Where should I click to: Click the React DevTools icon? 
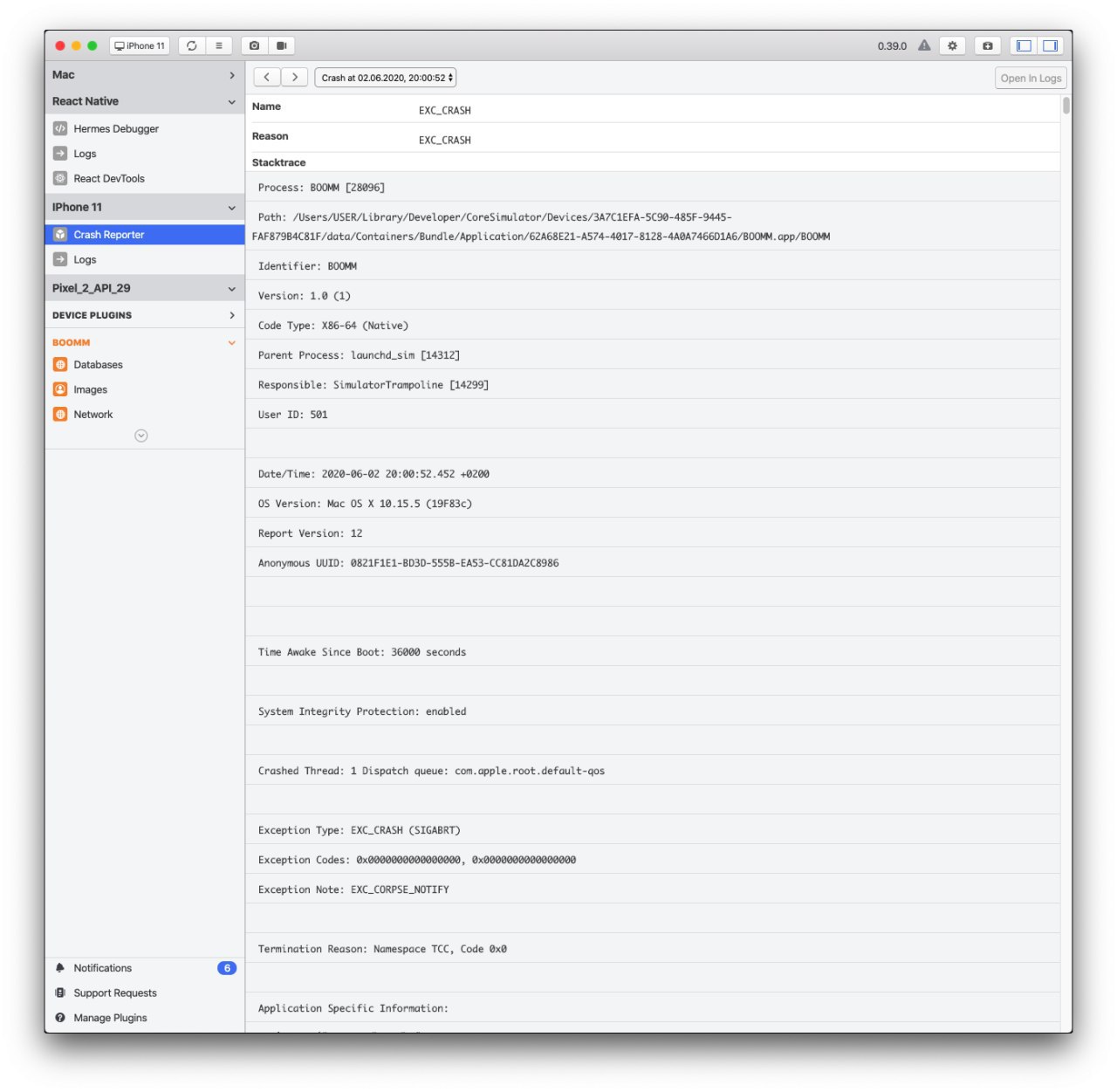coord(60,178)
